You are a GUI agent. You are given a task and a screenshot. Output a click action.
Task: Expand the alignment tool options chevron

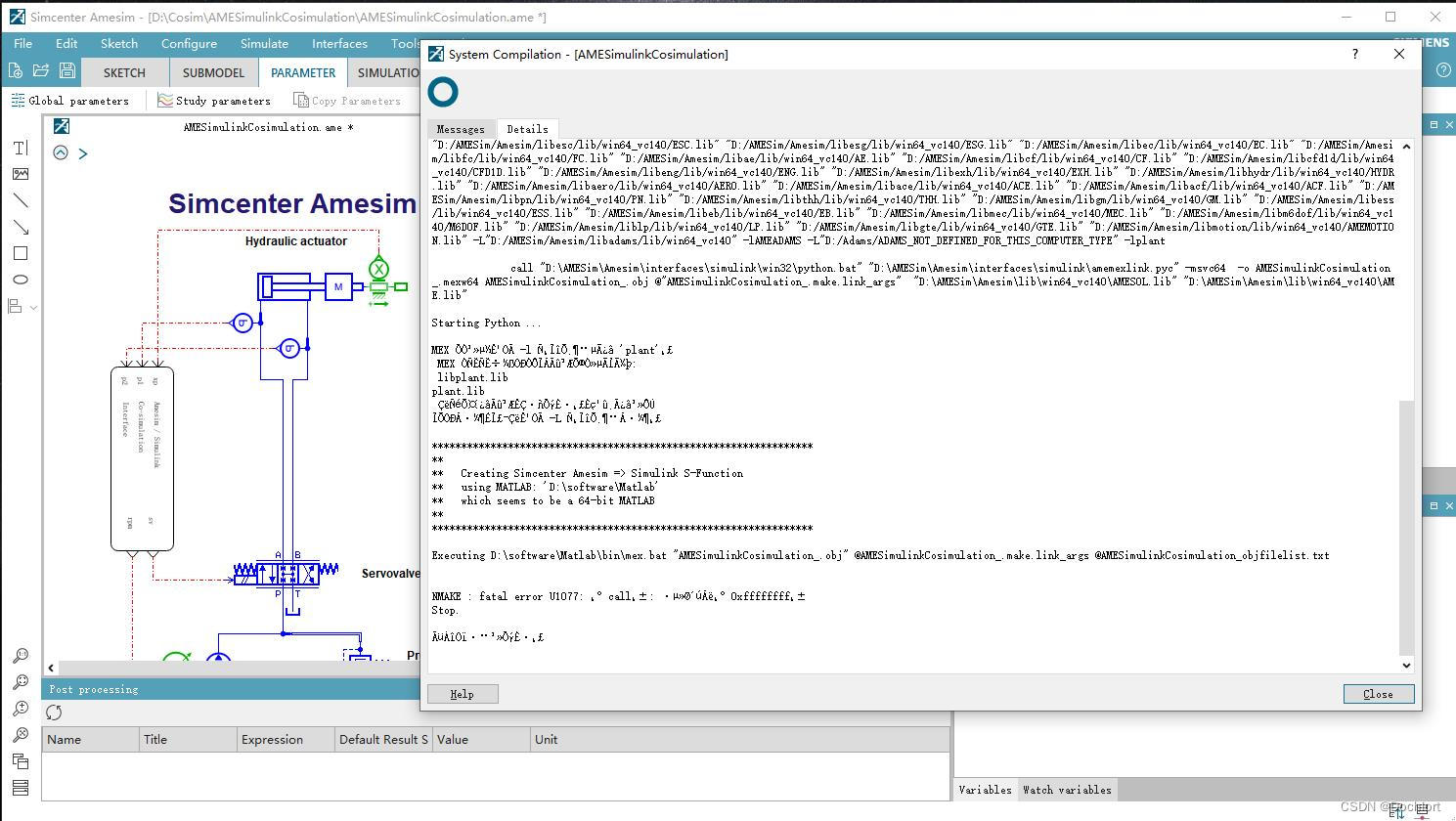(x=32, y=308)
